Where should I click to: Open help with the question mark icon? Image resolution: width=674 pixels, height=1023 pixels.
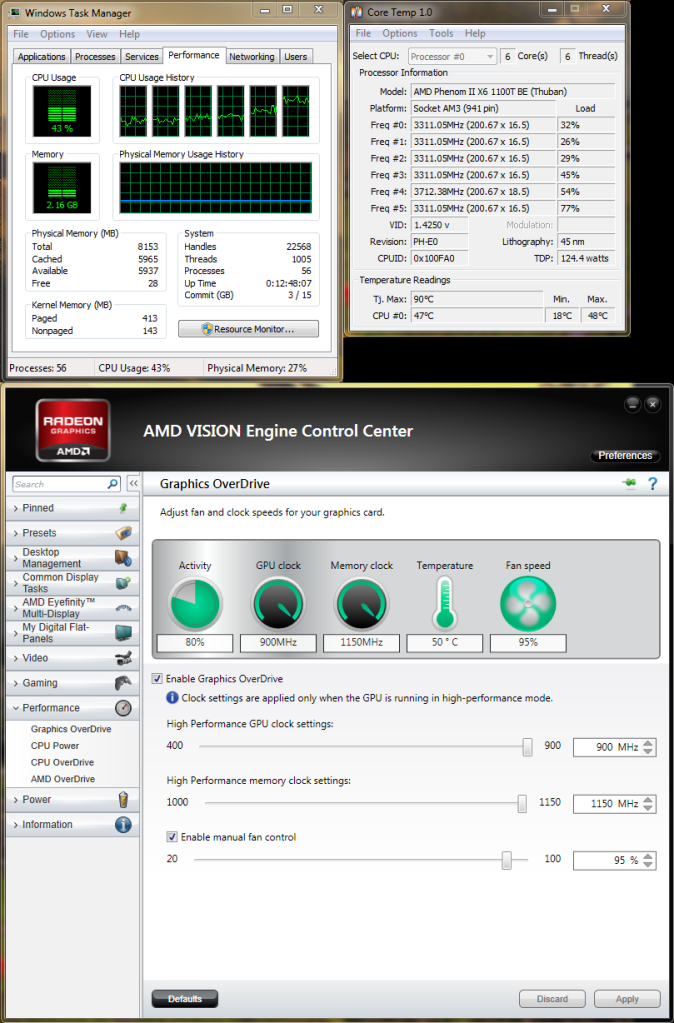[652, 483]
